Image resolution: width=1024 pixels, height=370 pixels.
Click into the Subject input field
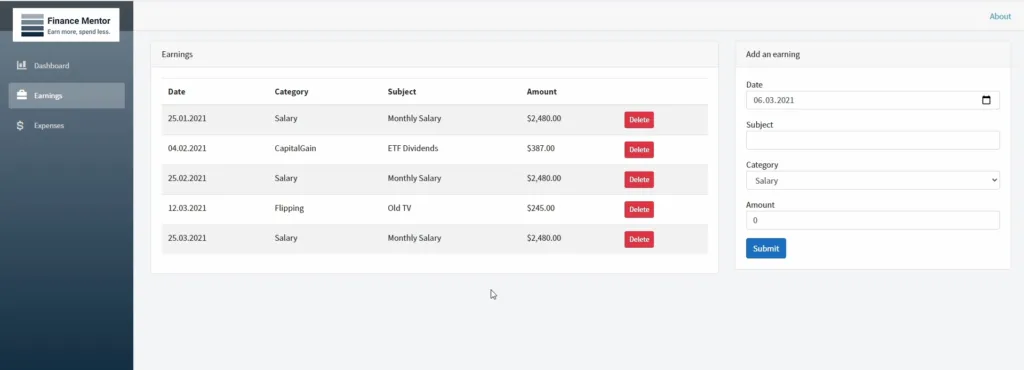[x=872, y=140]
